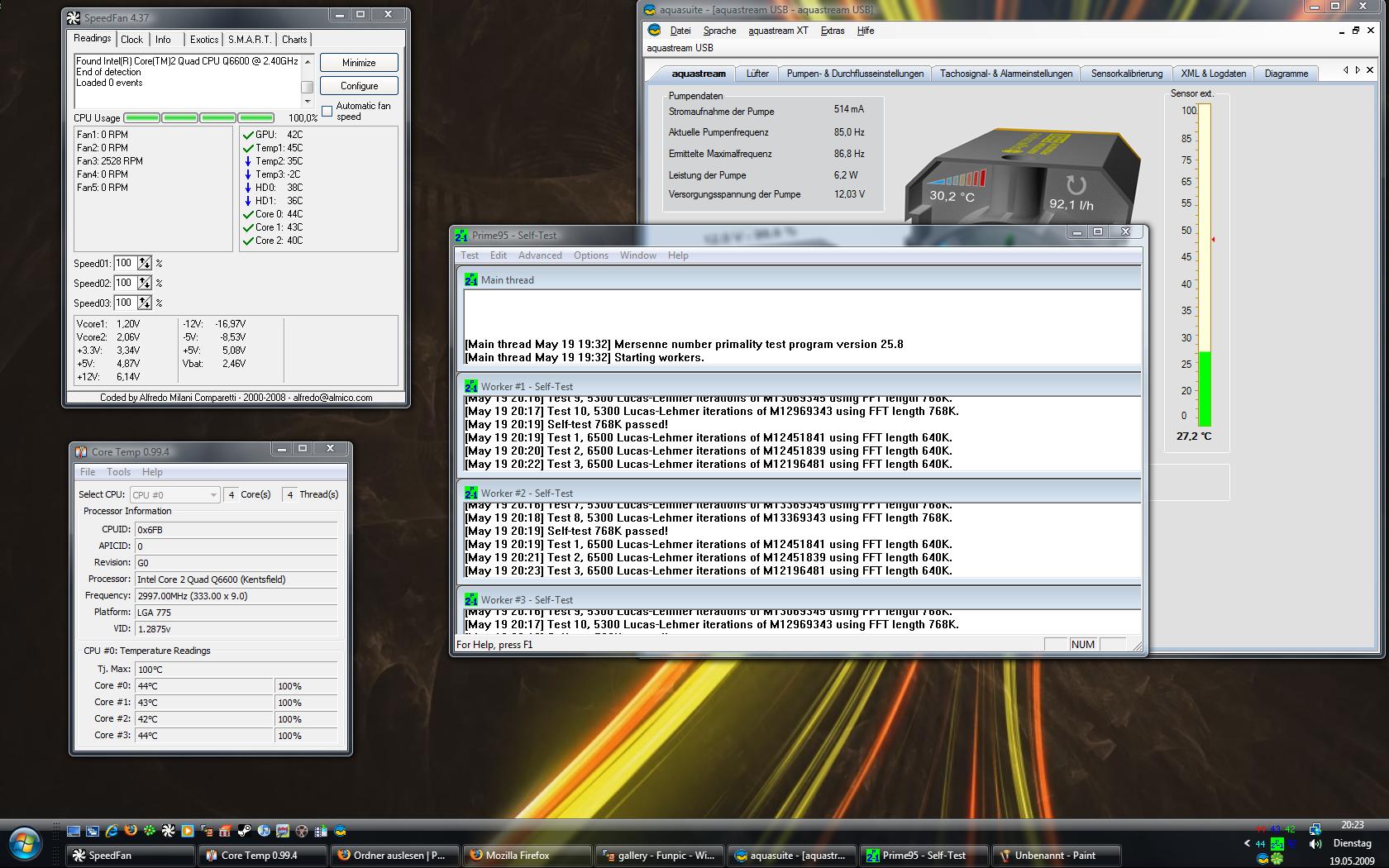
Task: Adjust the Speed01 stepper in SpeedFan
Action: tap(145, 263)
